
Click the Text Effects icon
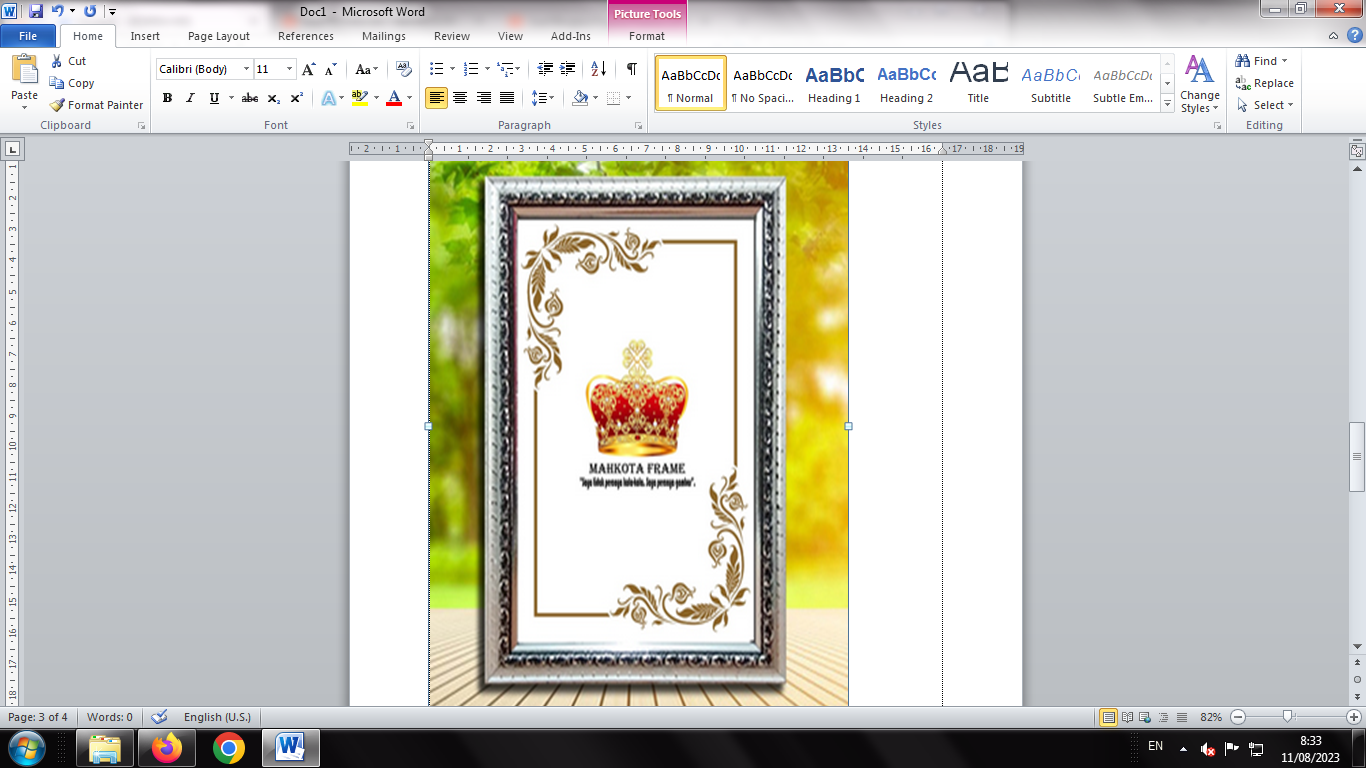pos(328,98)
